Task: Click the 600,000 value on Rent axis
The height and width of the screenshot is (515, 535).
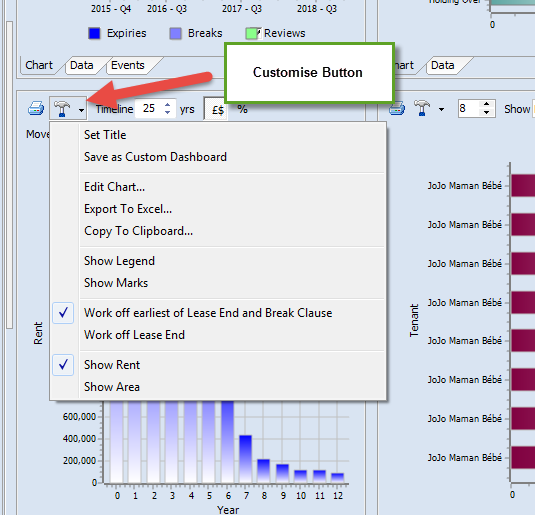Action: tap(79, 417)
